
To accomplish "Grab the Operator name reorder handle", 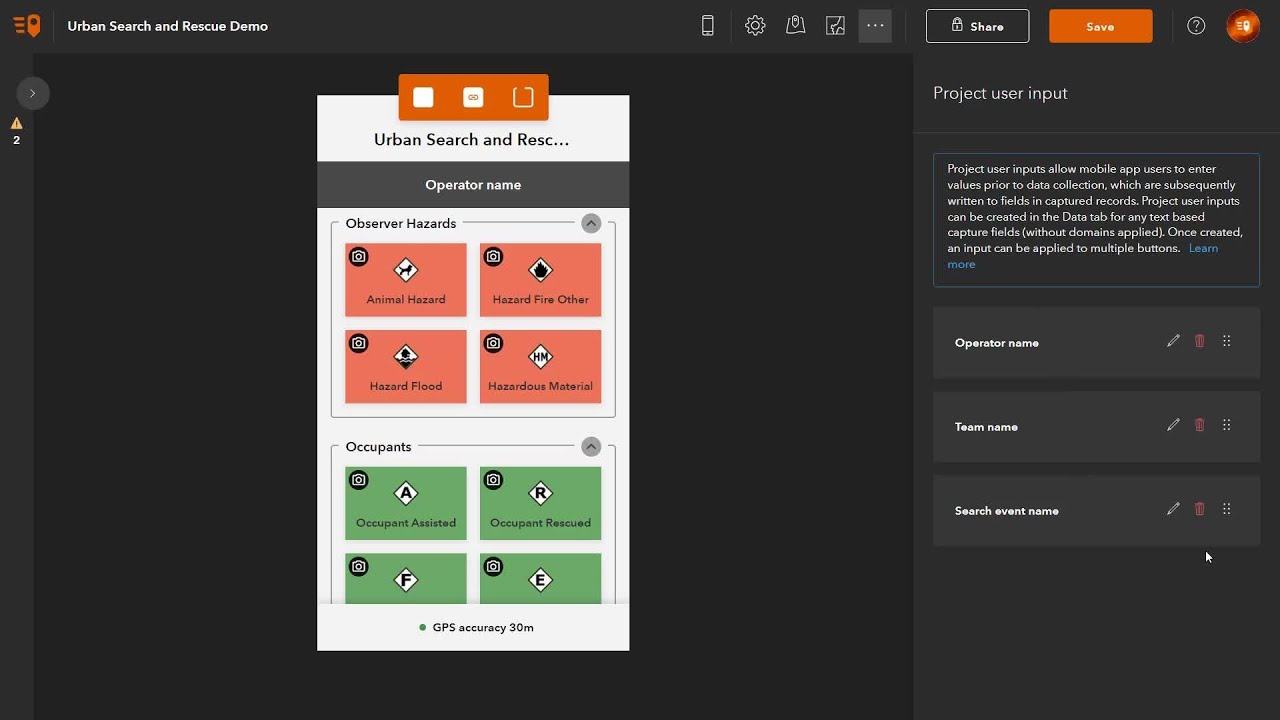I will pos(1227,341).
